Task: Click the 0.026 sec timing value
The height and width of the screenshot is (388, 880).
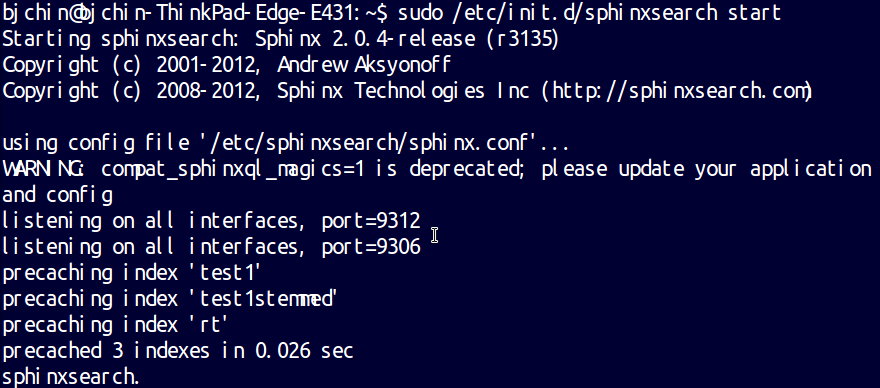Action: pos(304,351)
